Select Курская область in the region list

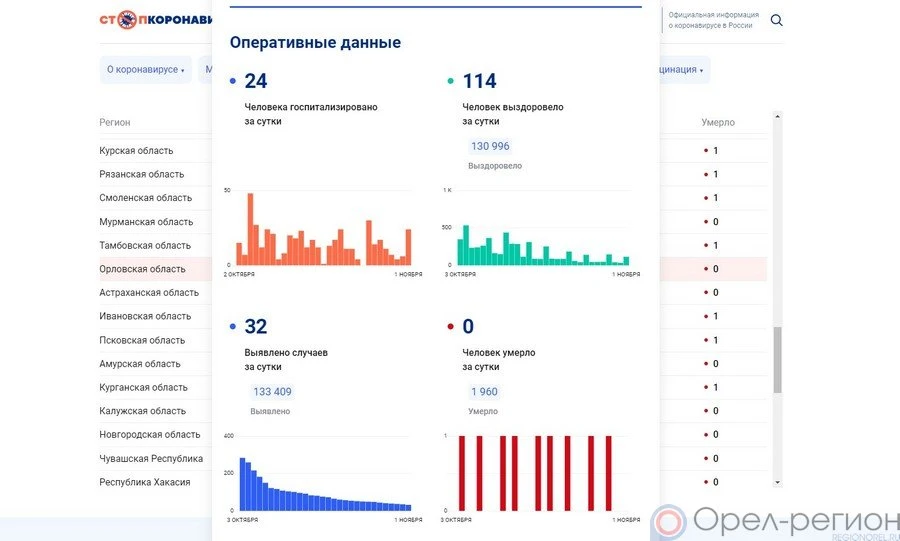136,151
